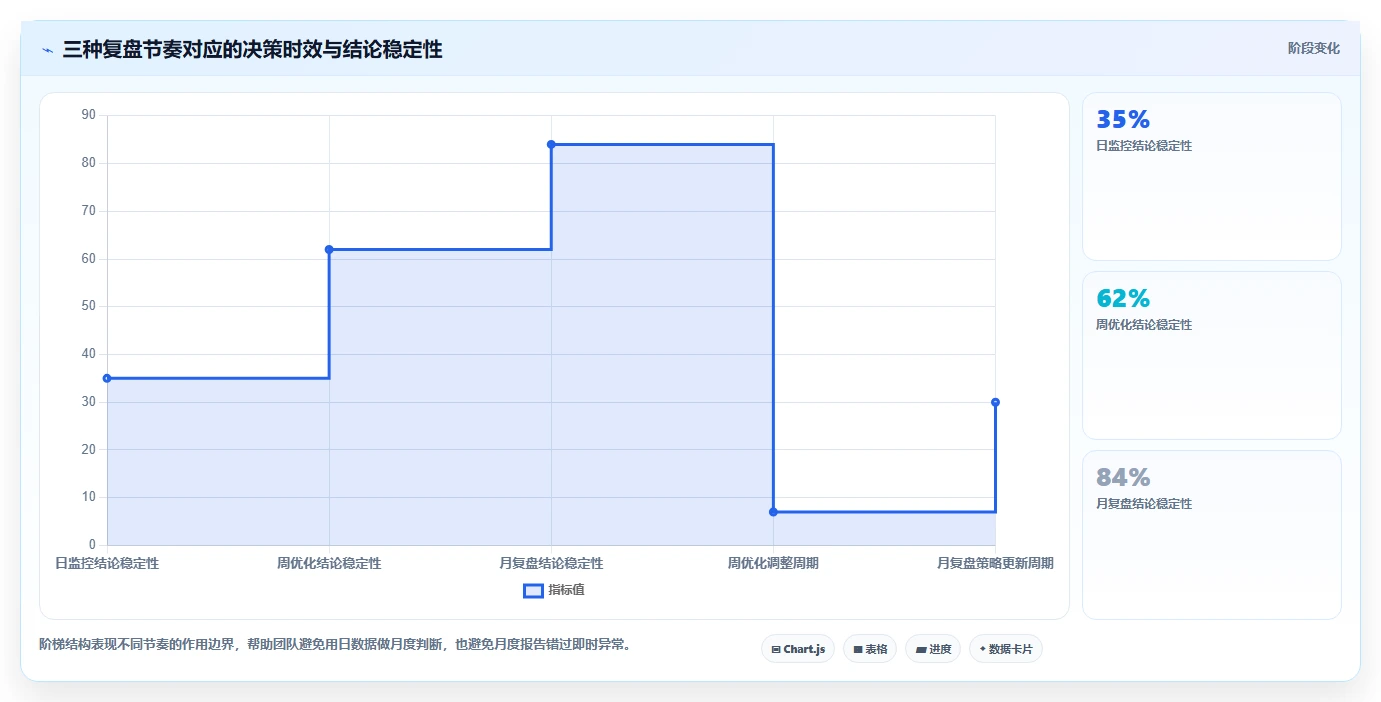
Task: Click x-axis label 周优化调整周期
Action: click(773, 563)
